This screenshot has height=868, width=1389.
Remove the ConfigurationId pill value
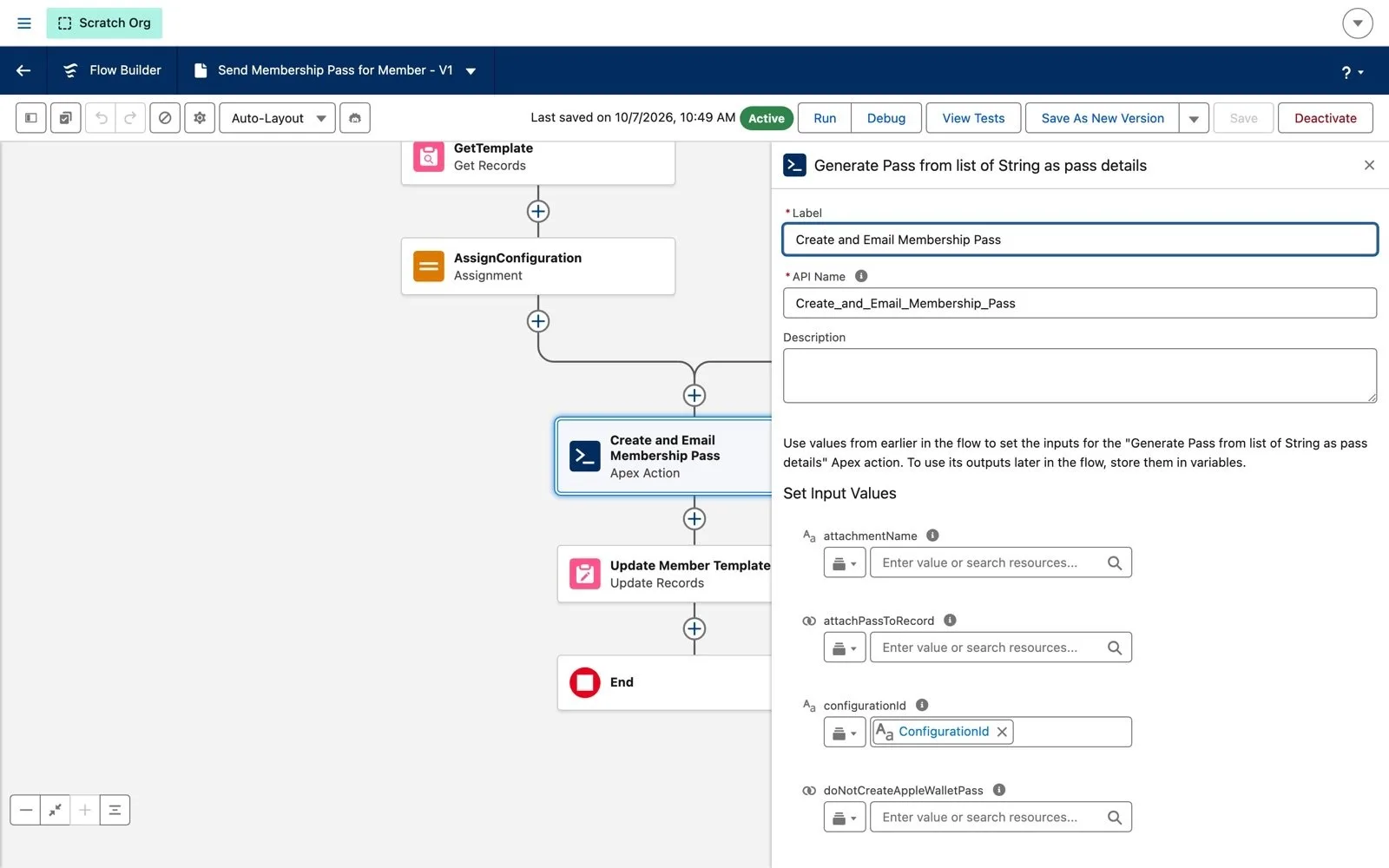1002,732
